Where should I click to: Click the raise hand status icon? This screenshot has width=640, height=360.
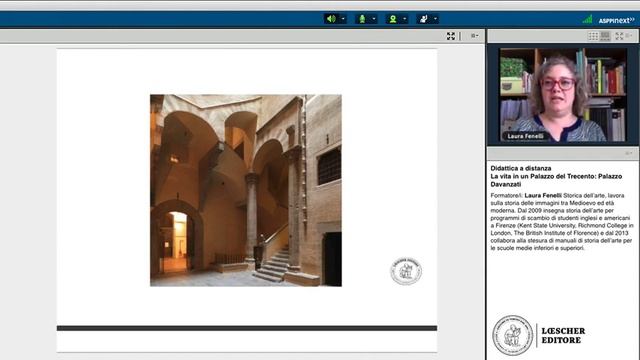(x=424, y=19)
